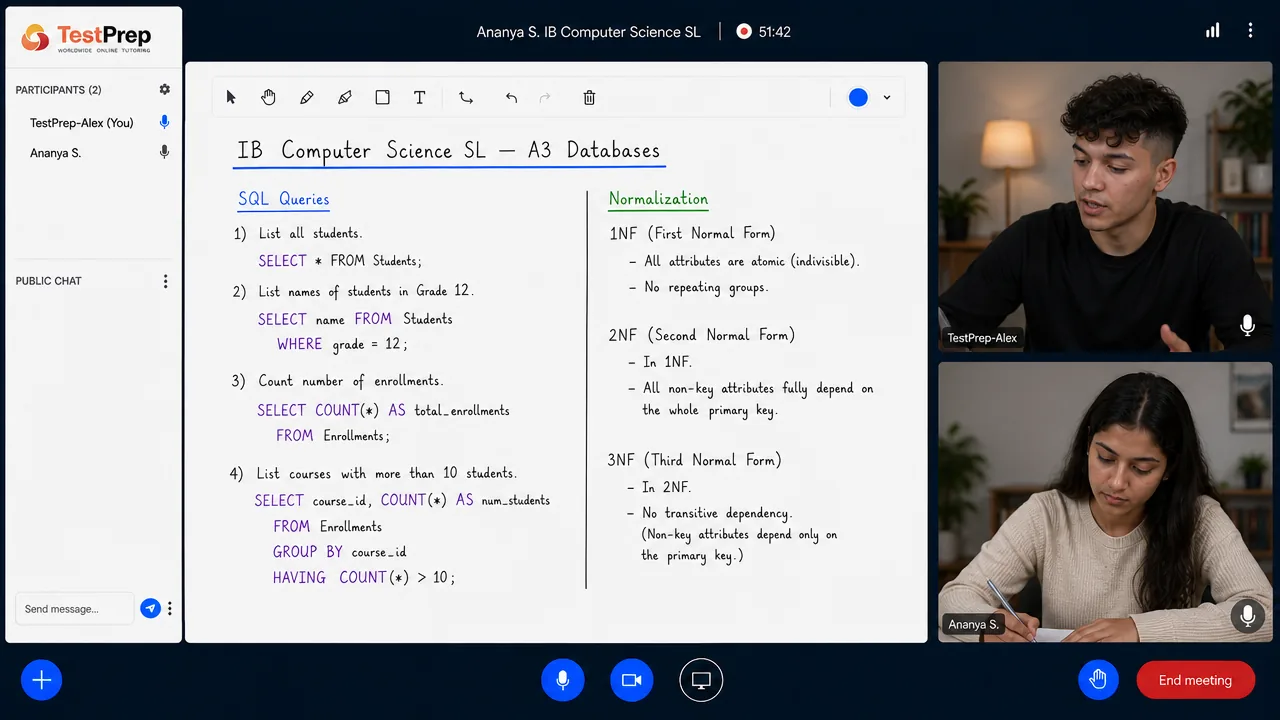
Task: Click the 2NF (Second Normal Form) text
Action: click(702, 335)
